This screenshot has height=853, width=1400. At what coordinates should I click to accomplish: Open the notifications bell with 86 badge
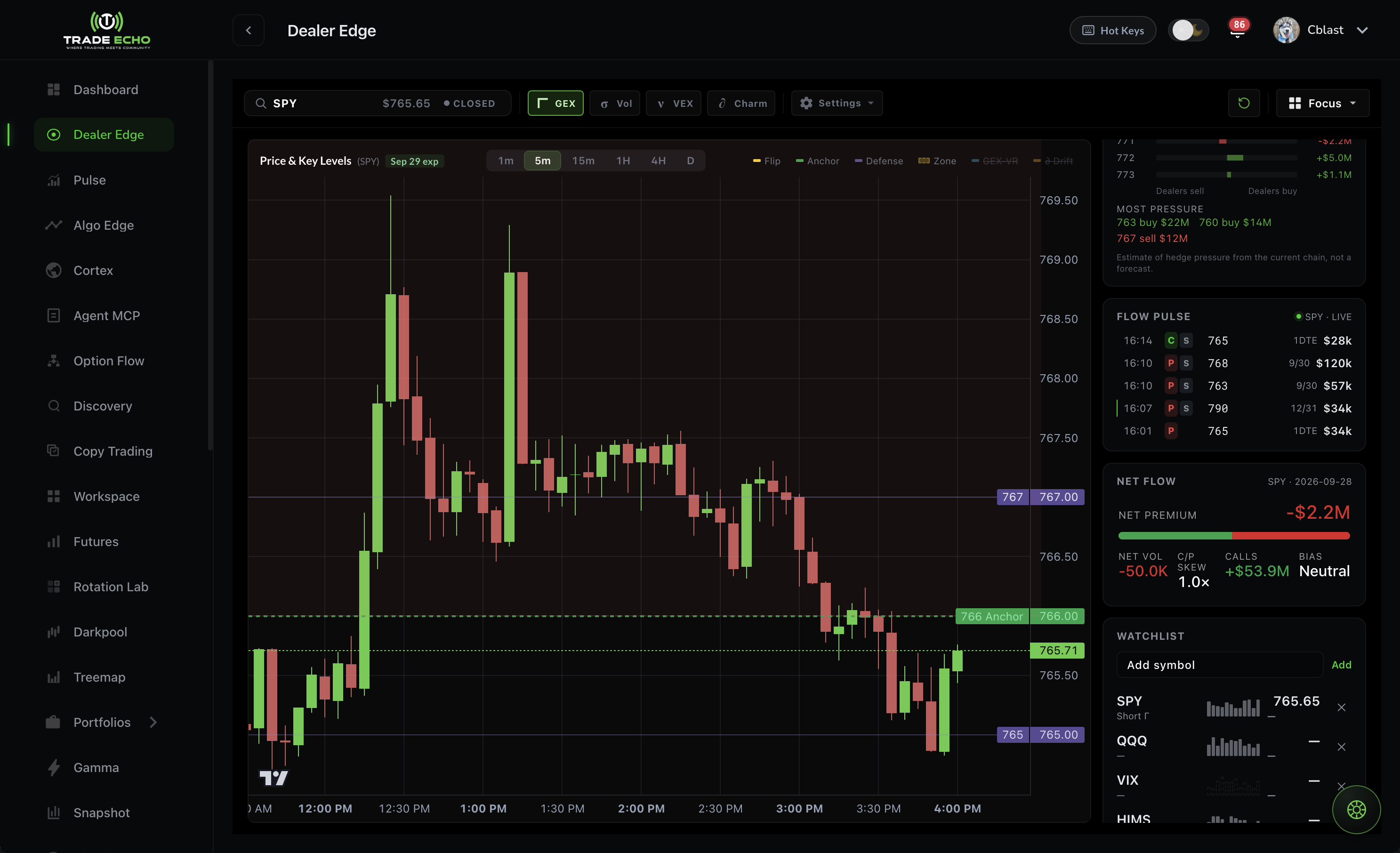click(1237, 30)
